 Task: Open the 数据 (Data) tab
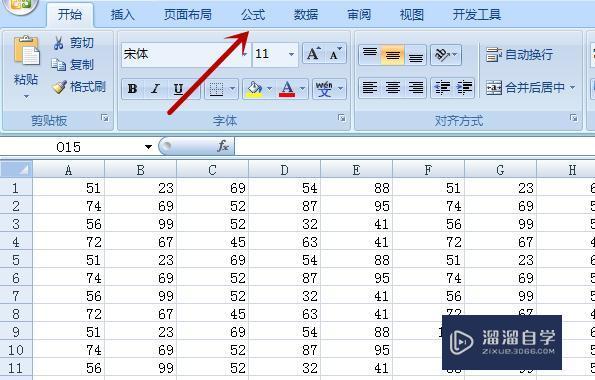(306, 15)
